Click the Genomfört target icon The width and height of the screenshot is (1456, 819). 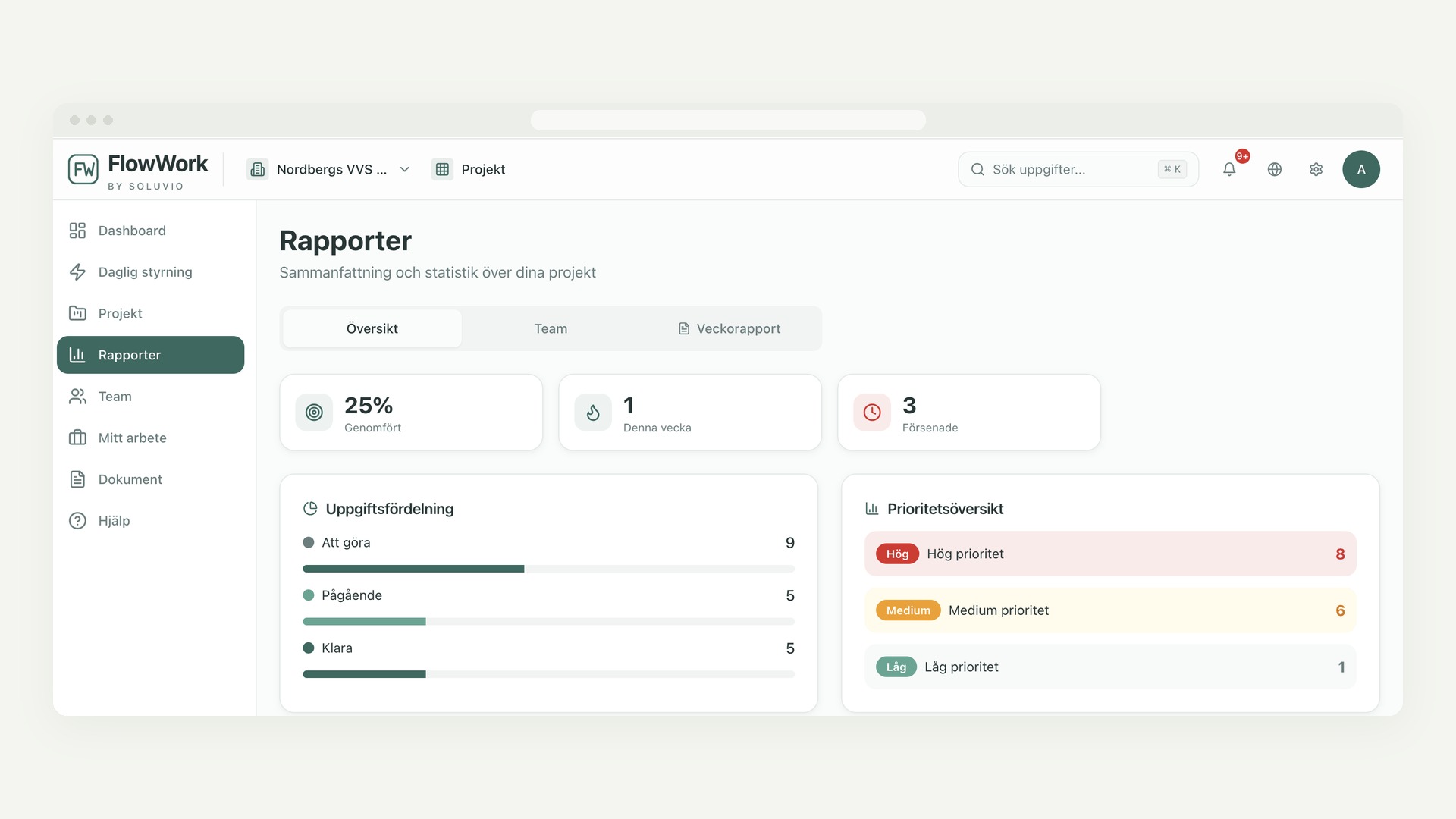click(314, 413)
